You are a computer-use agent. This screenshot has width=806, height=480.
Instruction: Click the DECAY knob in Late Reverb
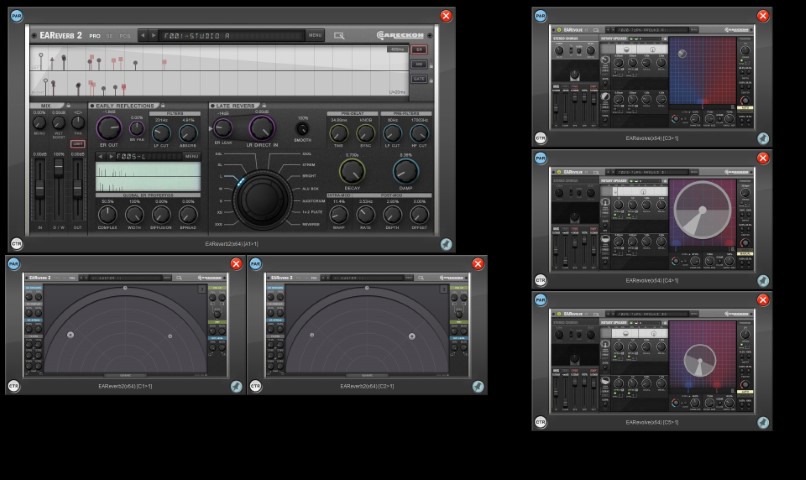[x=352, y=171]
